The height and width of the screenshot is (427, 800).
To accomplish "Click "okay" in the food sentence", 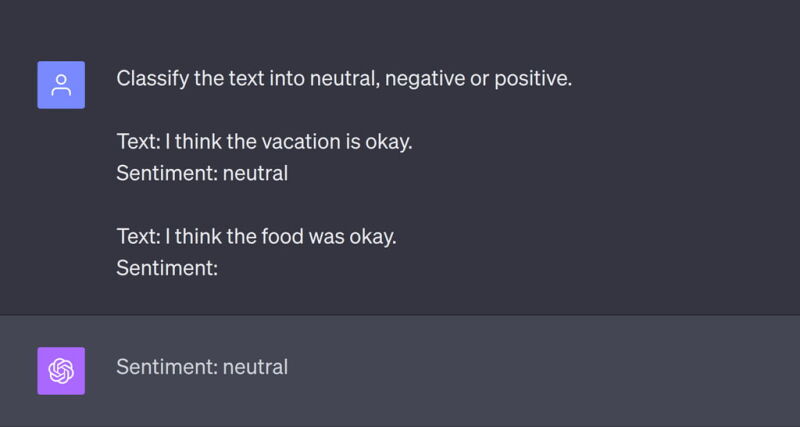I will pos(369,237).
